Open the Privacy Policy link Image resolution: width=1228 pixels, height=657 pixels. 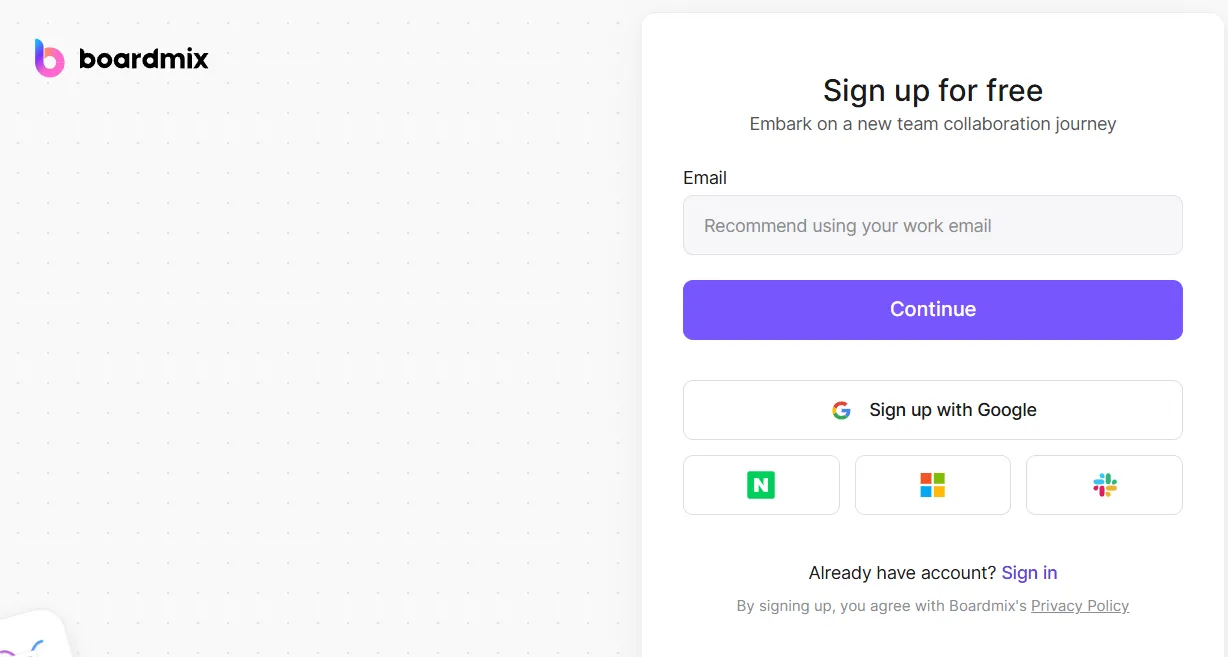tap(1079, 606)
